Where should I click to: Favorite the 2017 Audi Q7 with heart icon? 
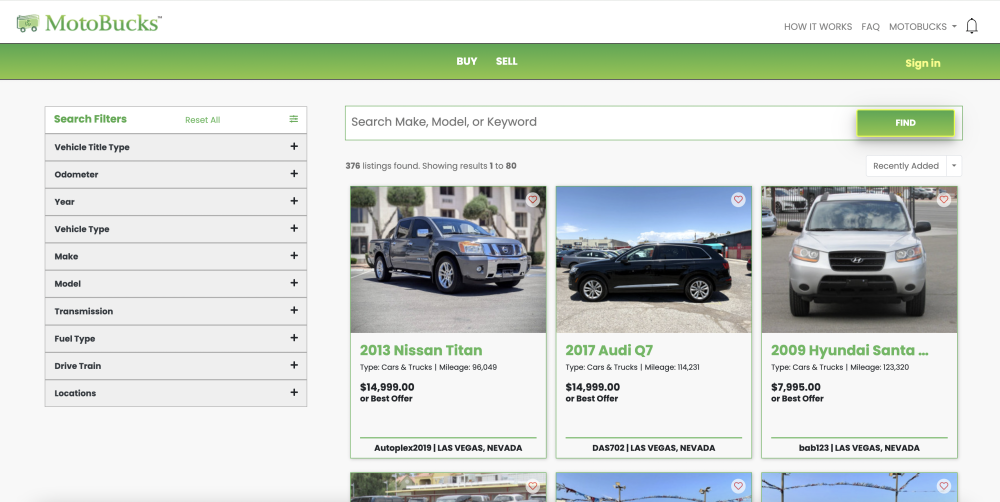tap(738, 200)
